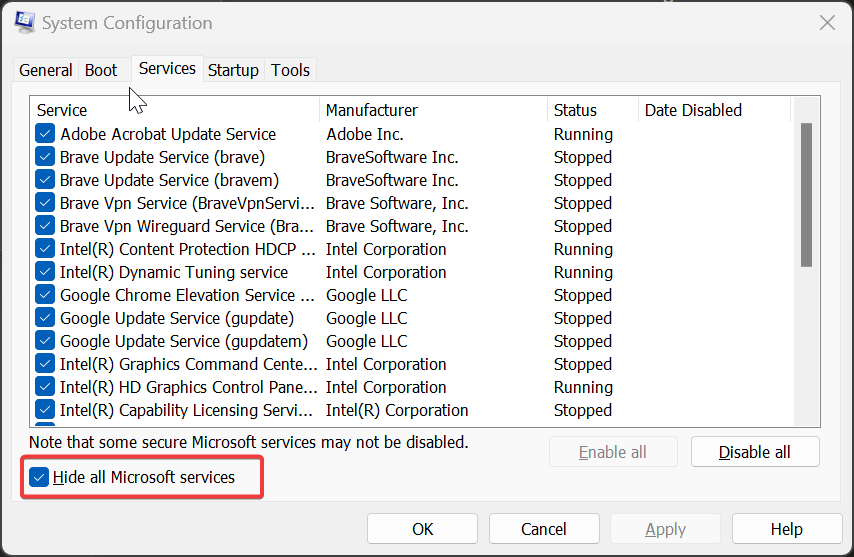Uncheck Adobe Acrobat Update Service

pos(45,134)
